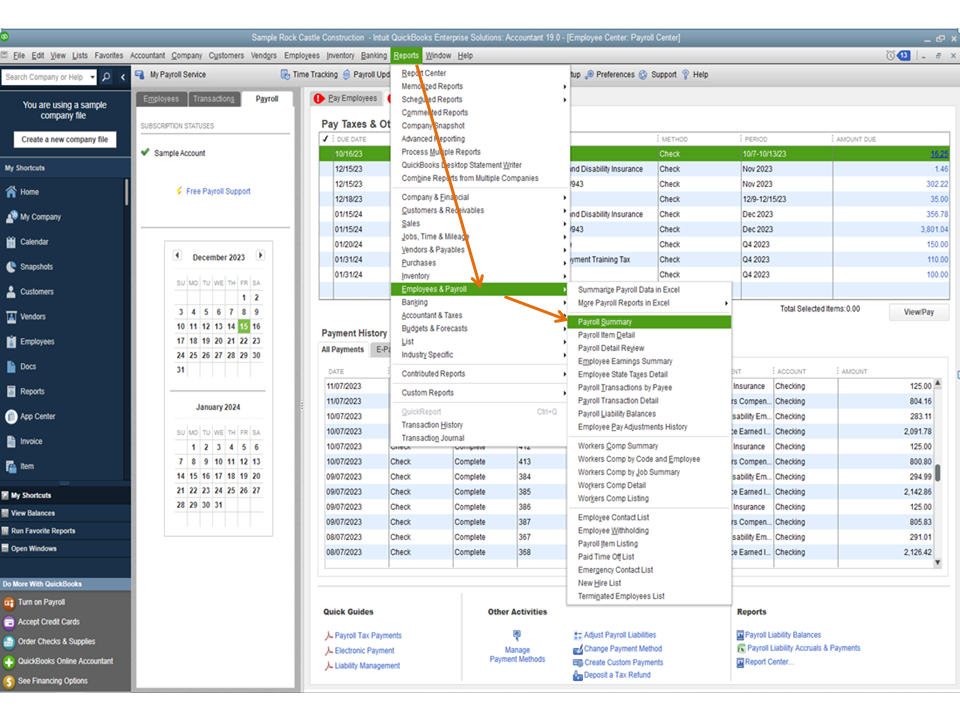Toggle the select-all checkmark column header

[326, 139]
